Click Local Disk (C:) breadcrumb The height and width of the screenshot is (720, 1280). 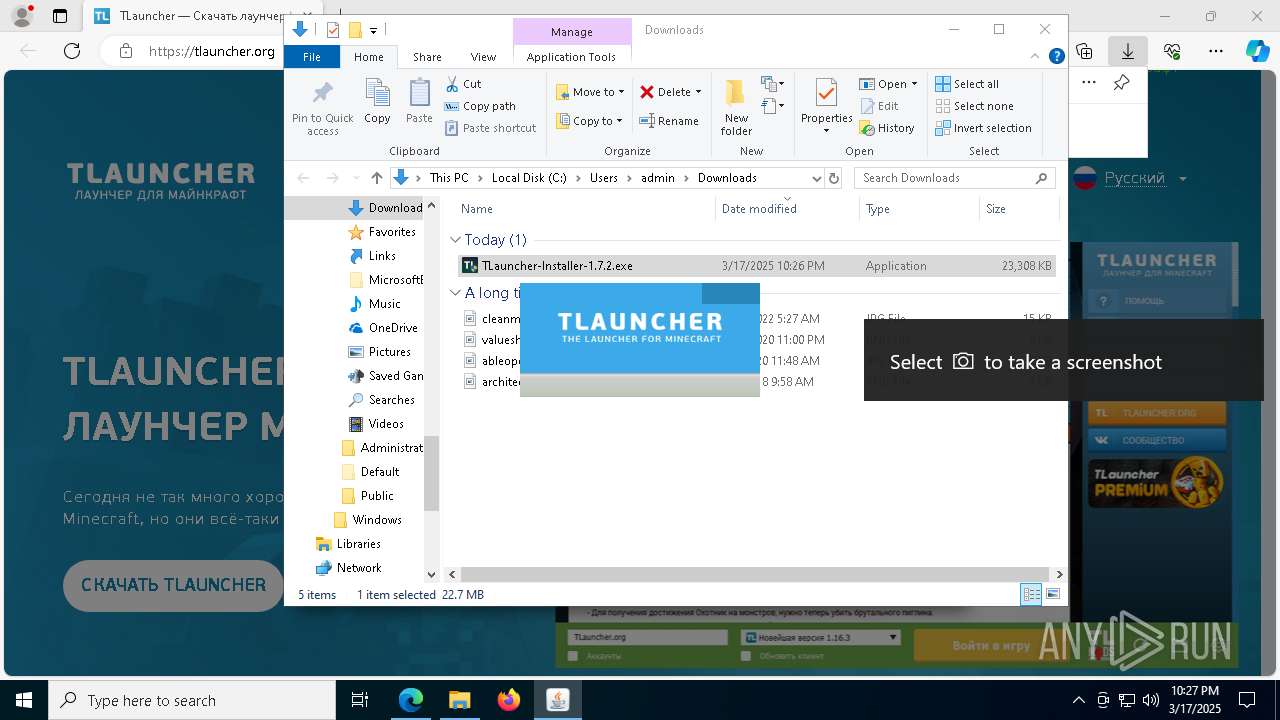[x=529, y=178]
